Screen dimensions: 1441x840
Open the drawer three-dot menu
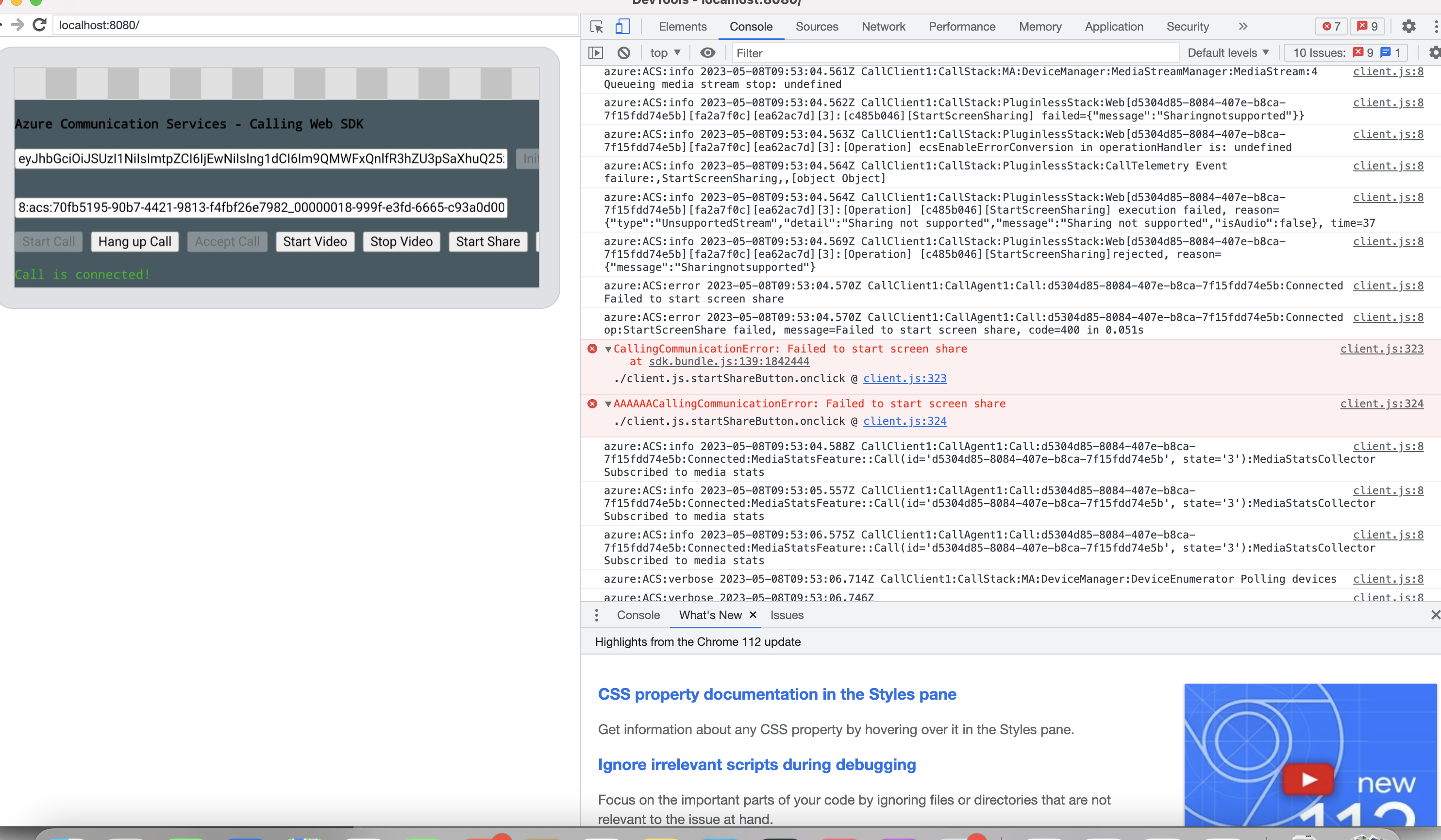click(x=596, y=615)
